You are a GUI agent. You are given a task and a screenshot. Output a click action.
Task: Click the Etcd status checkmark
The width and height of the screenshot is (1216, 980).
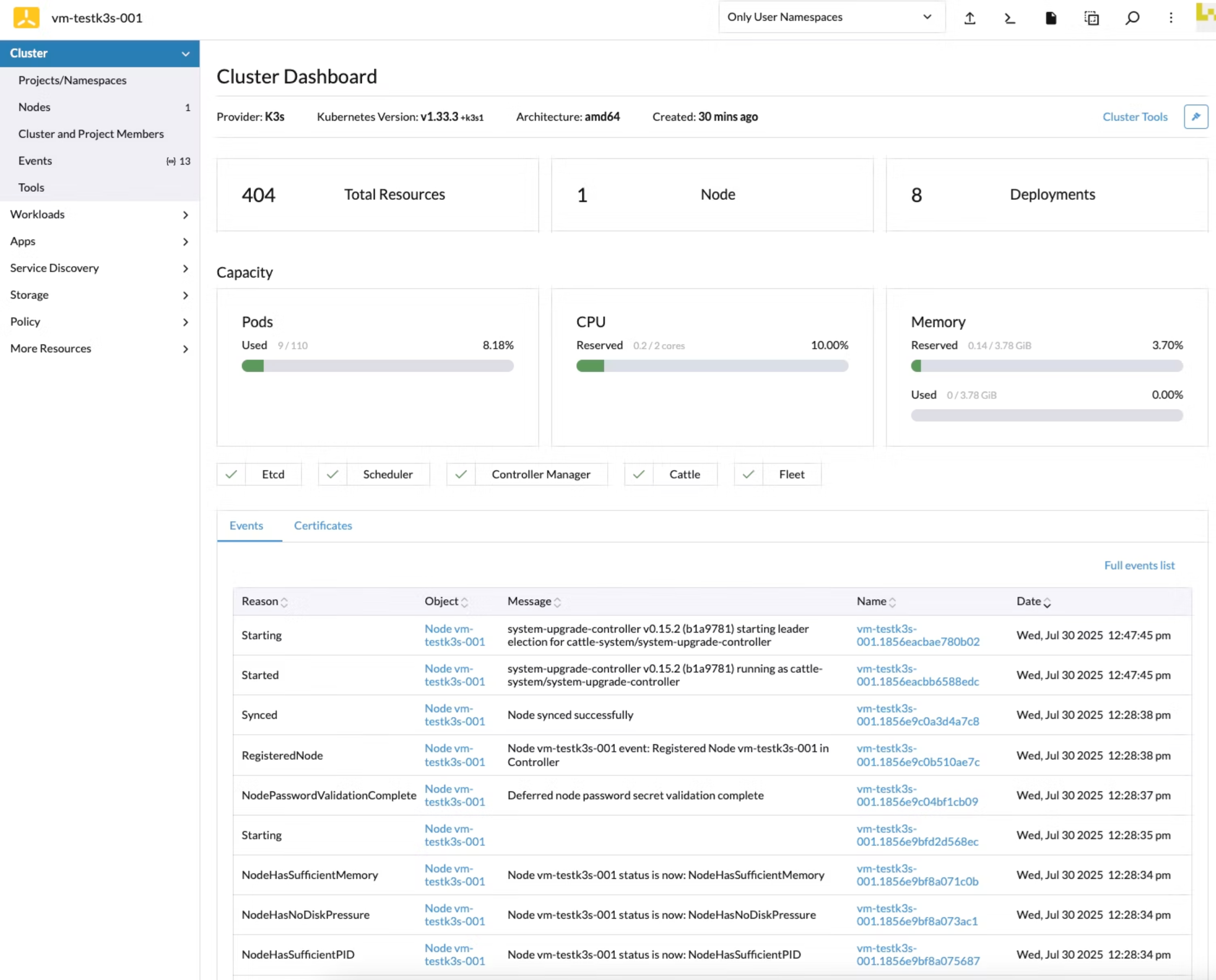[231, 474]
